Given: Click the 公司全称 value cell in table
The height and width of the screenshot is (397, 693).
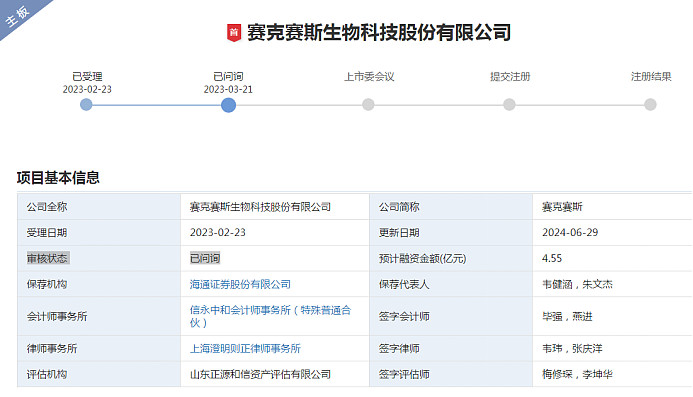Looking at the screenshot, I should click(275, 207).
